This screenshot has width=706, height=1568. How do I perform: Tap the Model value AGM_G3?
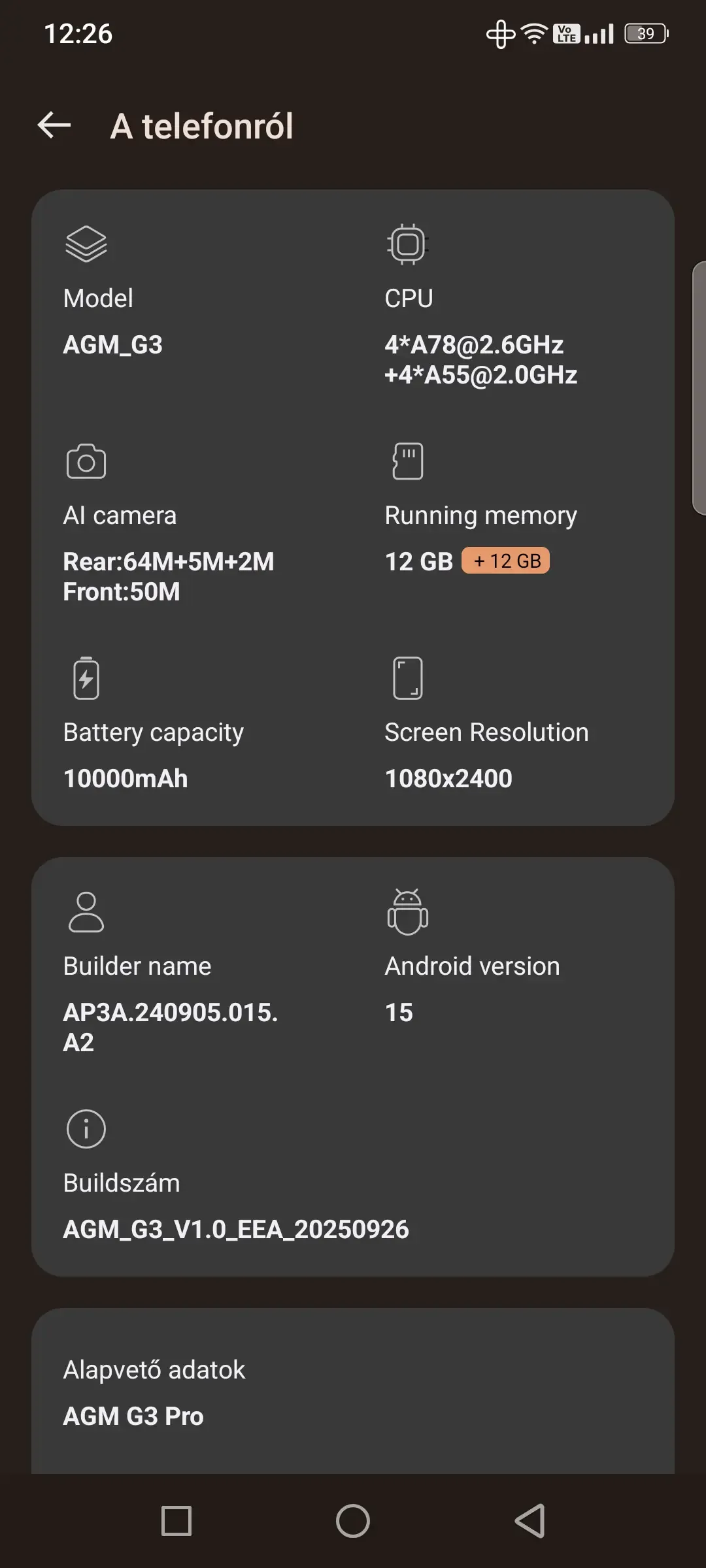(112, 344)
